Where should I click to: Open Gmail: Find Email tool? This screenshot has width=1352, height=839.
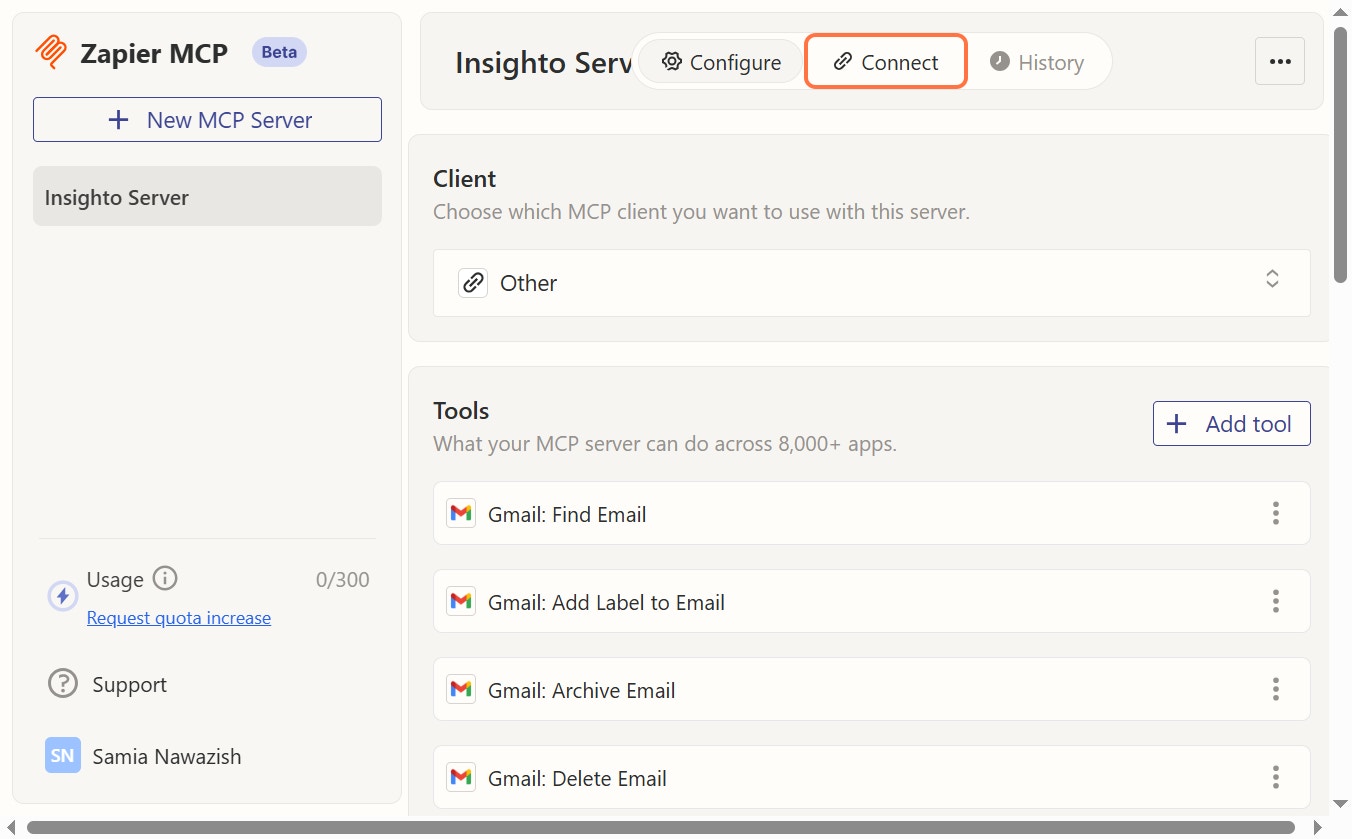pyautogui.click(x=872, y=514)
